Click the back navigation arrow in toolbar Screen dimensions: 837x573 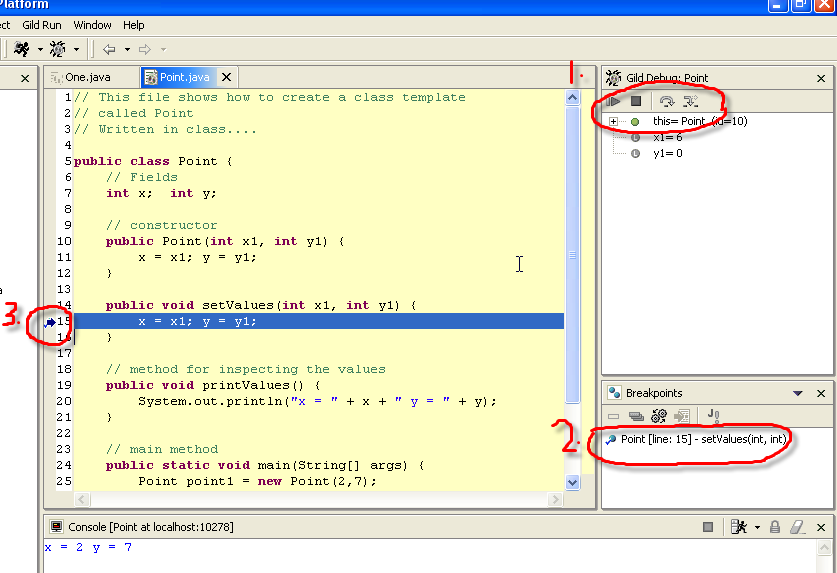[109, 49]
